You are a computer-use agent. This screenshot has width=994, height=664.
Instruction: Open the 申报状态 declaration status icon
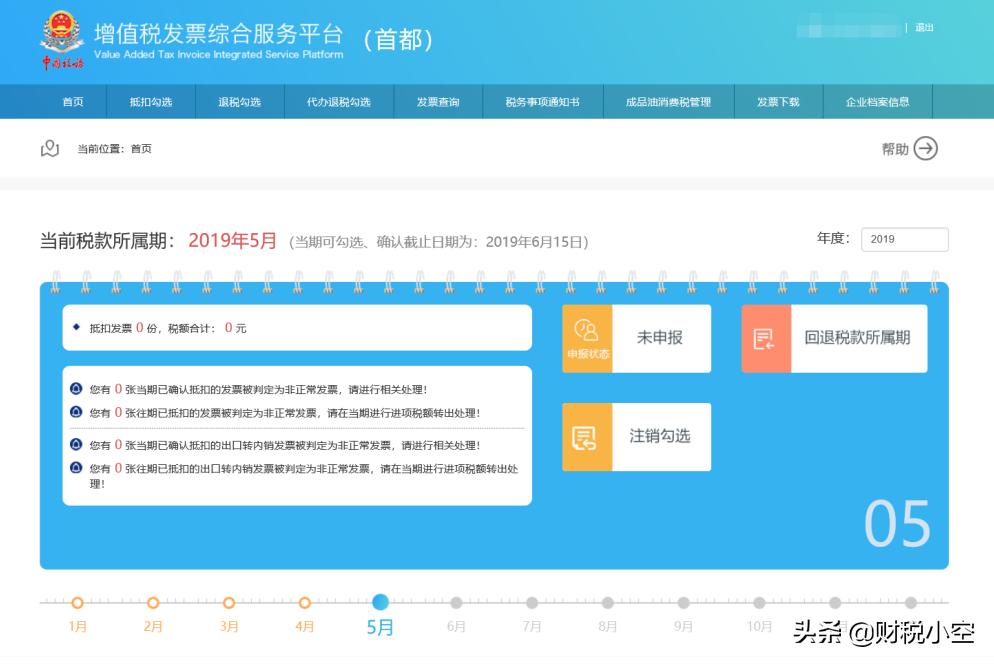click(588, 336)
